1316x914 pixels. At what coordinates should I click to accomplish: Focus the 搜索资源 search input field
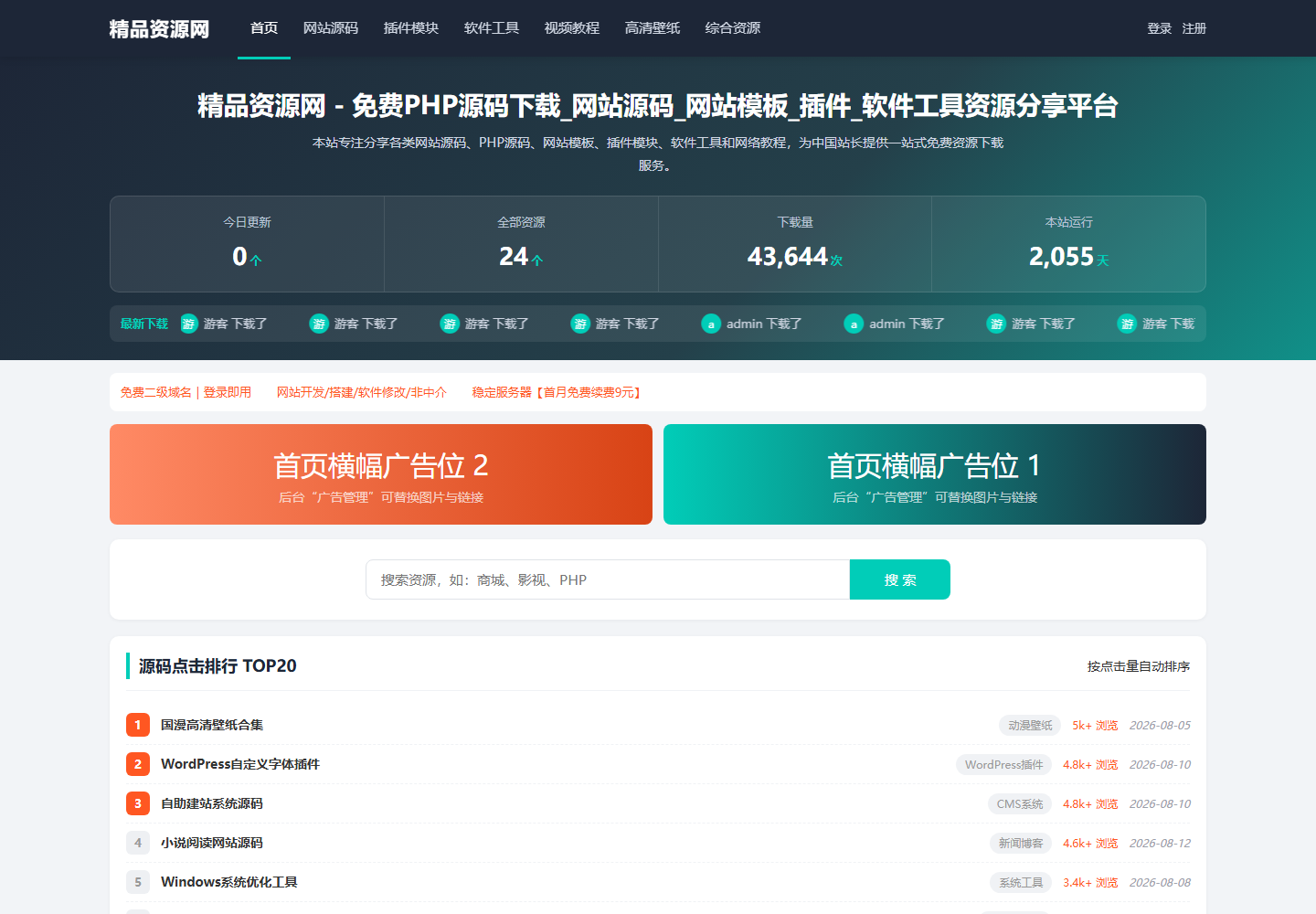(x=608, y=579)
